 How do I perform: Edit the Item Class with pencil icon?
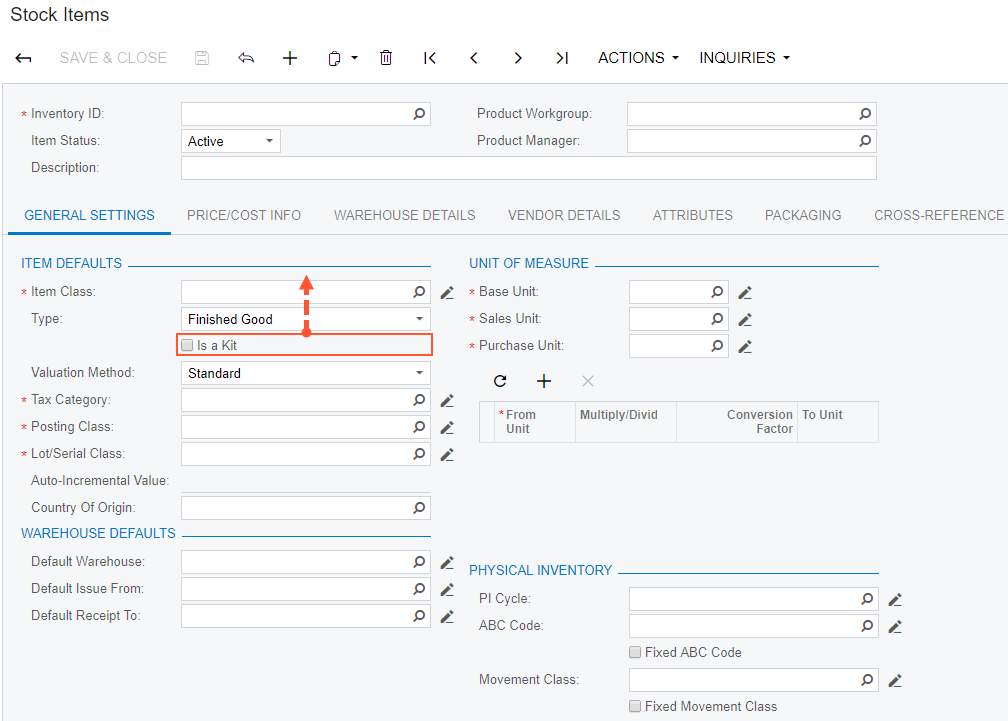(447, 293)
